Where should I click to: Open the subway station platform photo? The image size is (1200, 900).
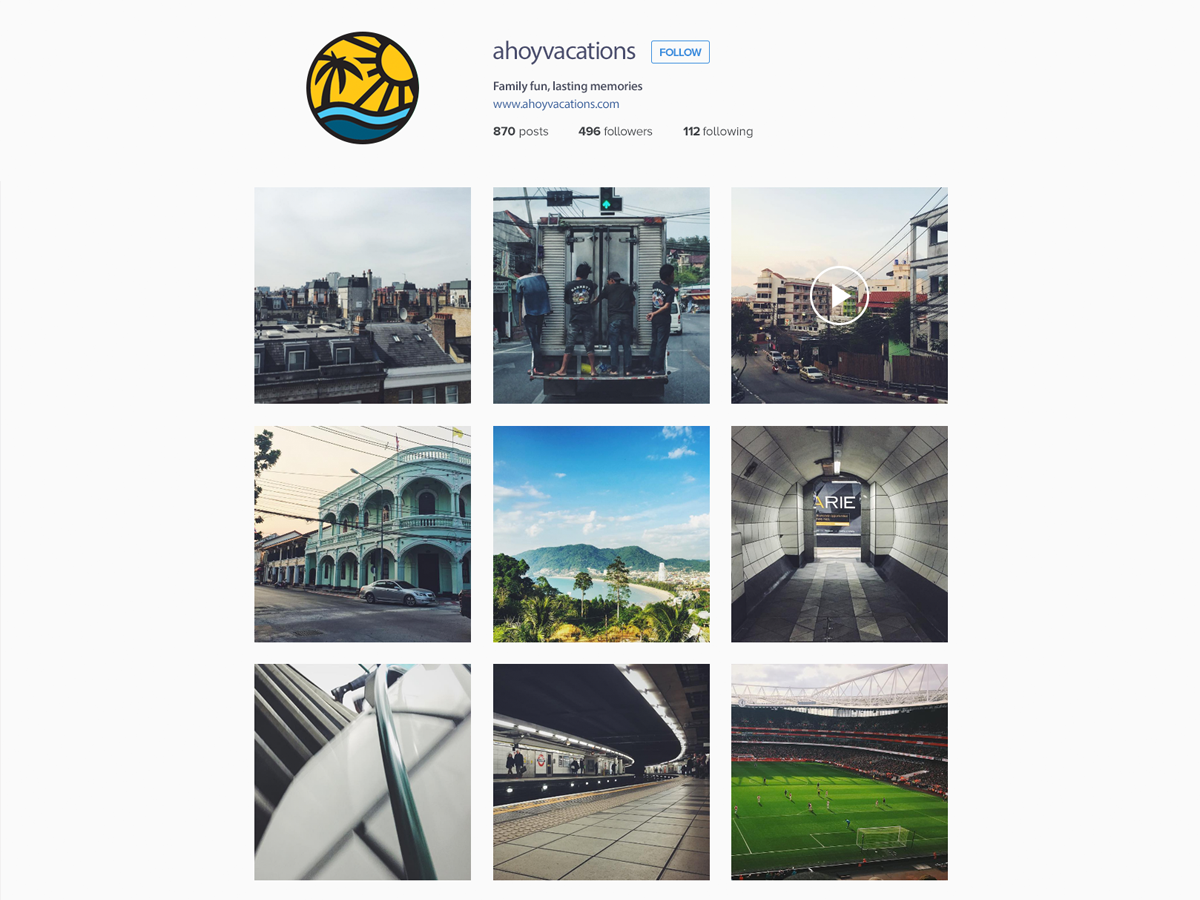601,772
